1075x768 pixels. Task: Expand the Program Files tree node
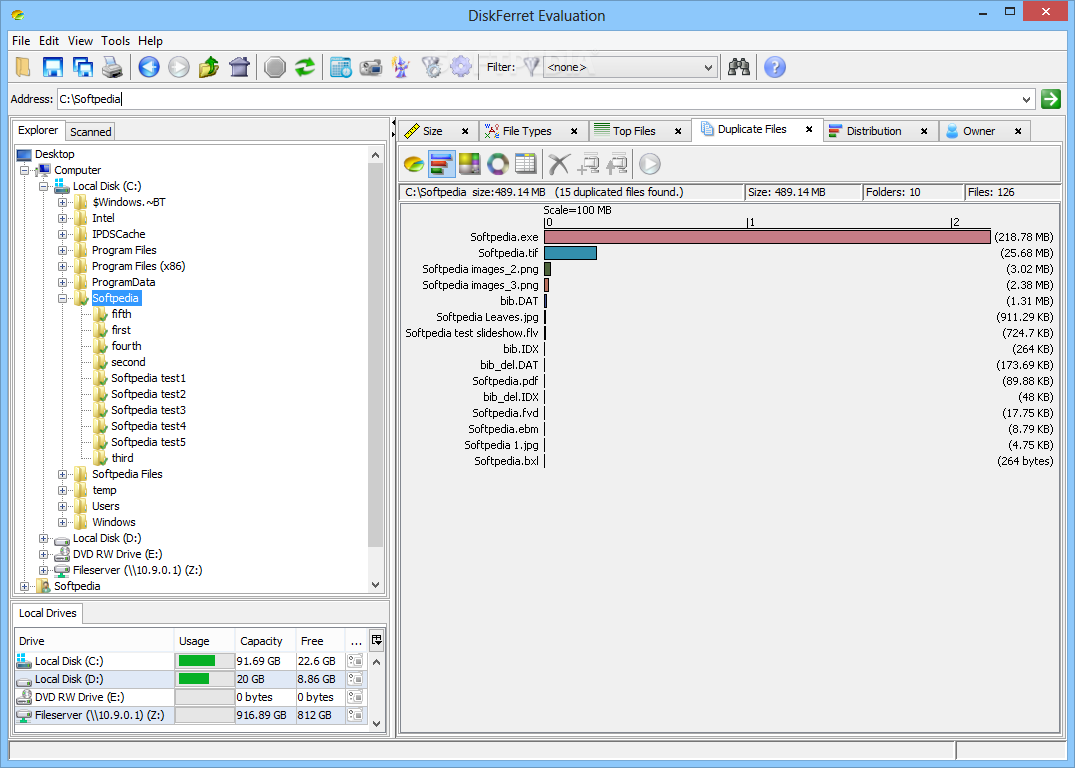point(62,250)
